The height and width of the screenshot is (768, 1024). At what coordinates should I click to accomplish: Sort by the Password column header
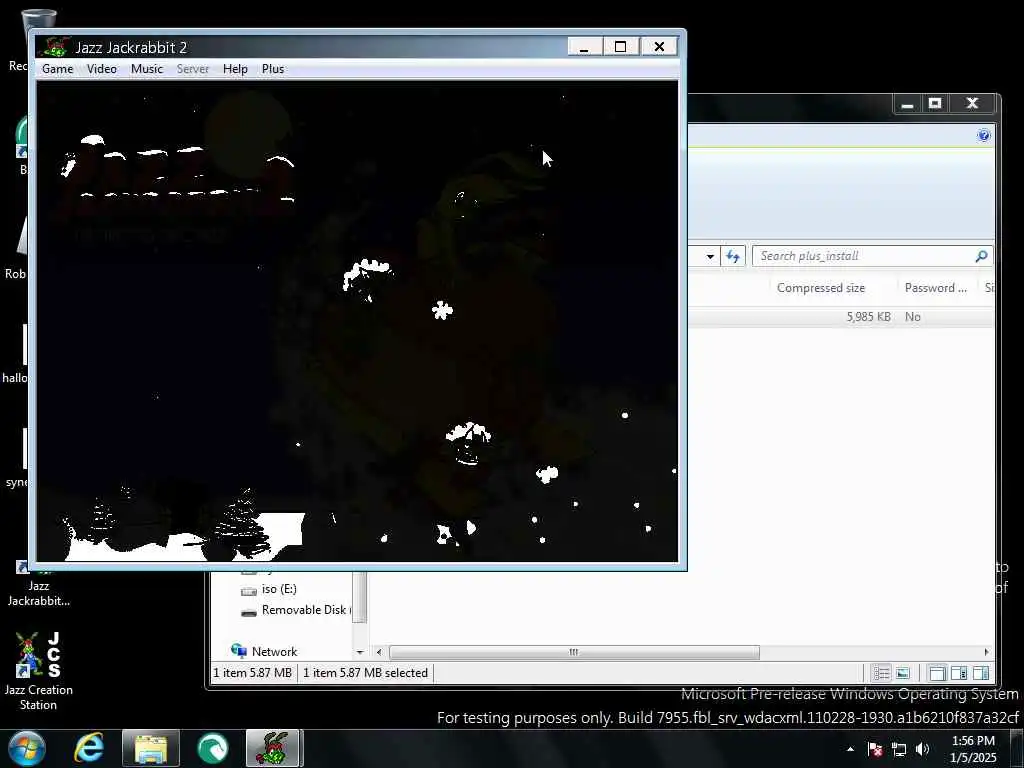pyautogui.click(x=935, y=287)
